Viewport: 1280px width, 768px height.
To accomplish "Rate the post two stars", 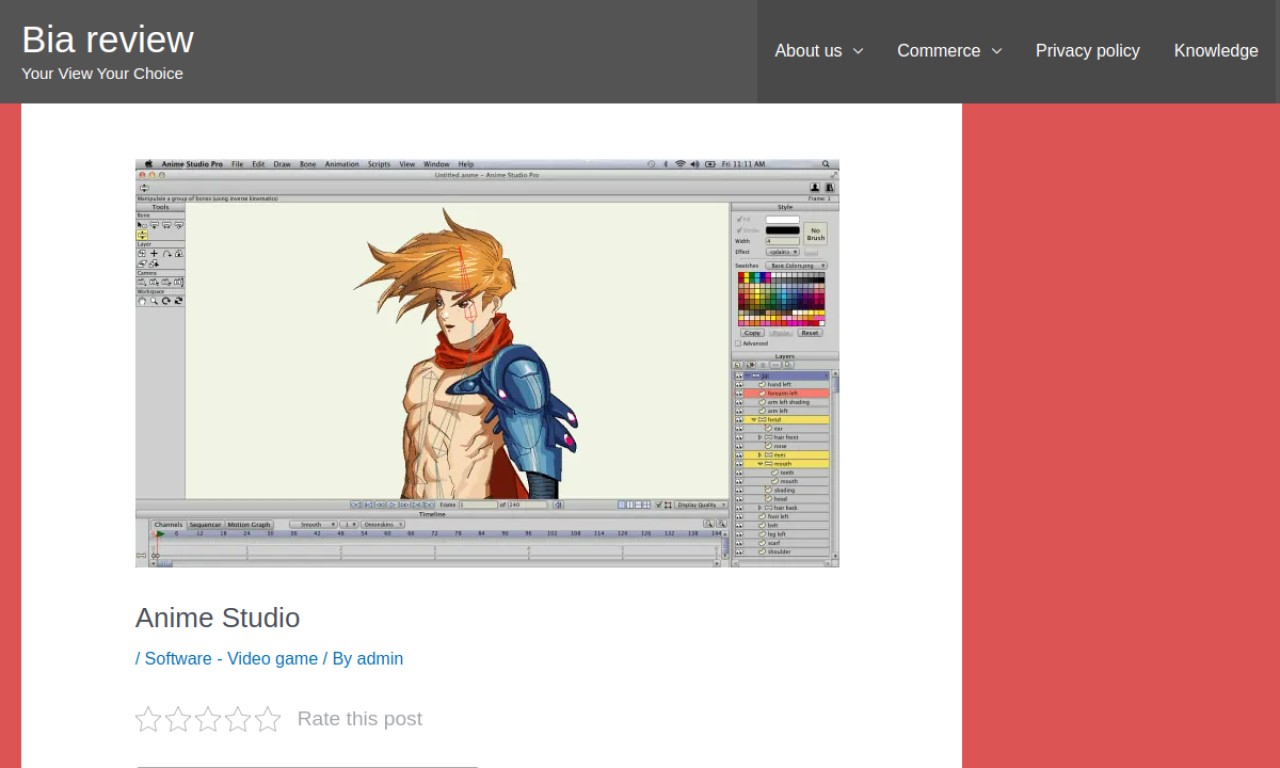I will [178, 719].
